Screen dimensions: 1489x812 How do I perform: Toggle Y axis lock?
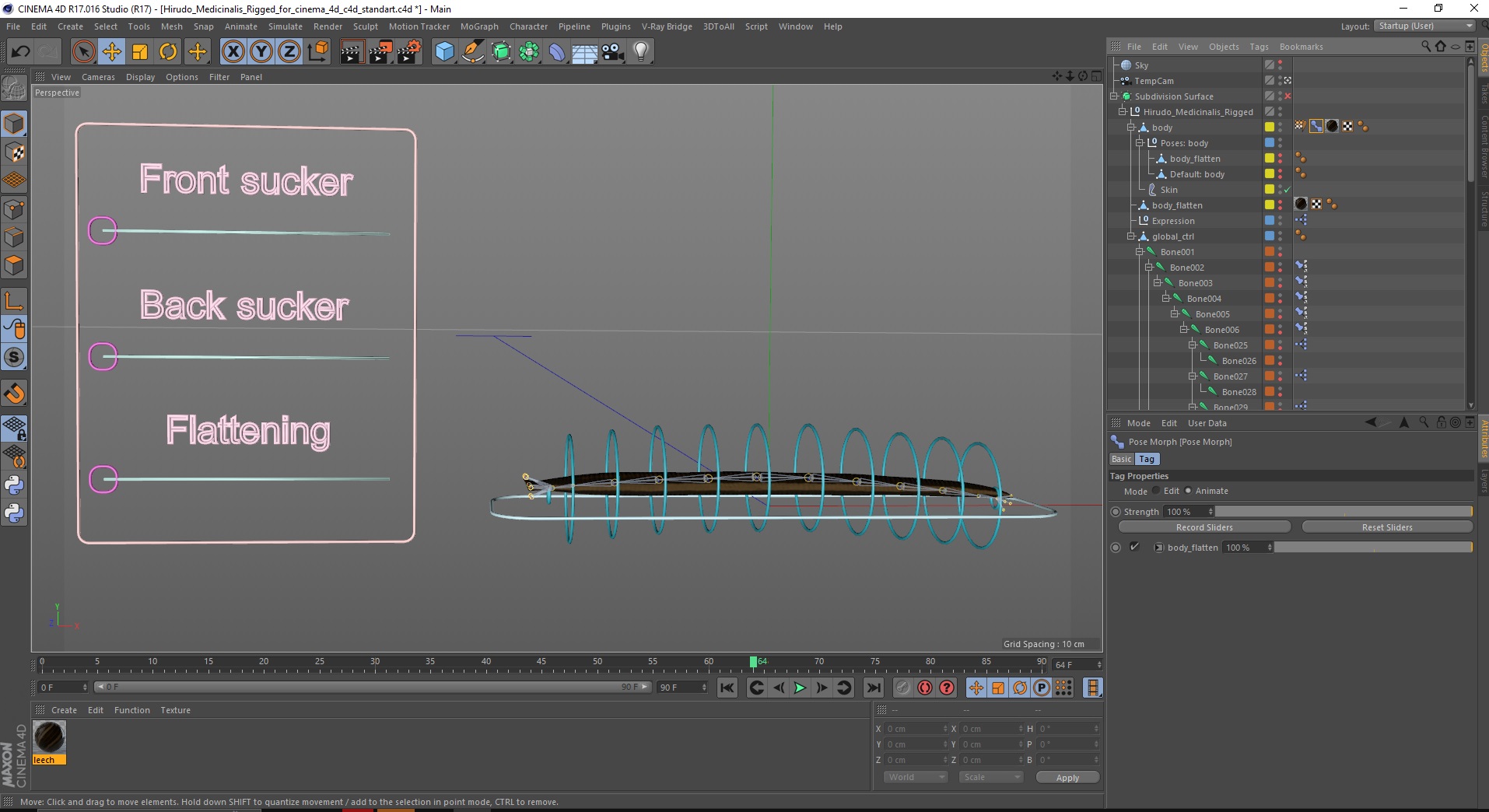click(261, 52)
